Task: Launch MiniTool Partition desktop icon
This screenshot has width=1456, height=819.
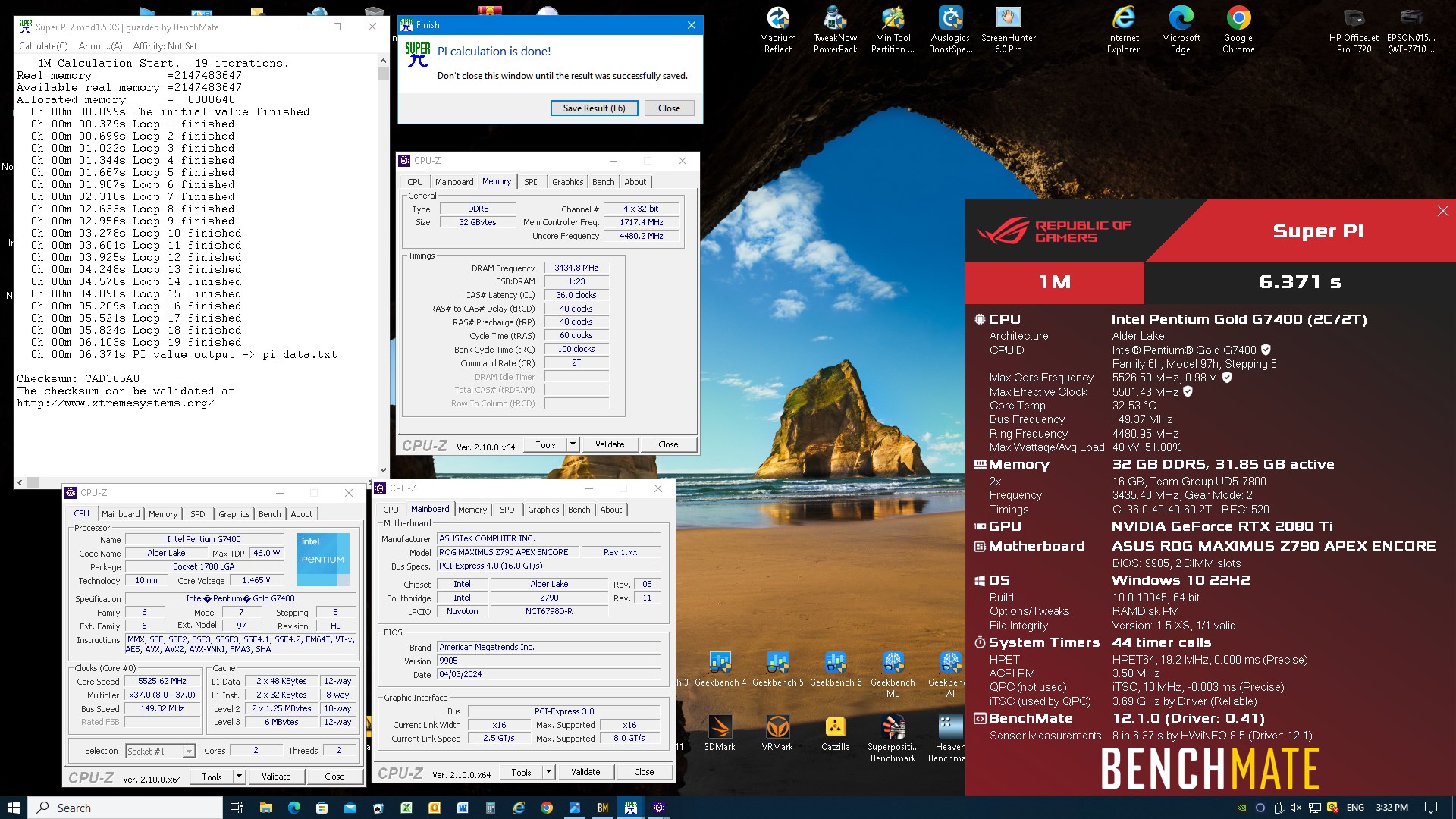Action: click(893, 30)
